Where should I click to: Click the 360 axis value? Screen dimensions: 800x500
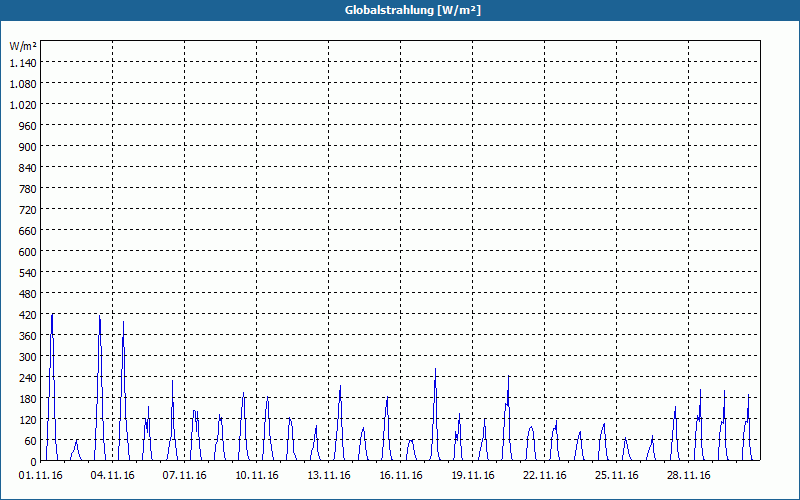tap(28, 336)
